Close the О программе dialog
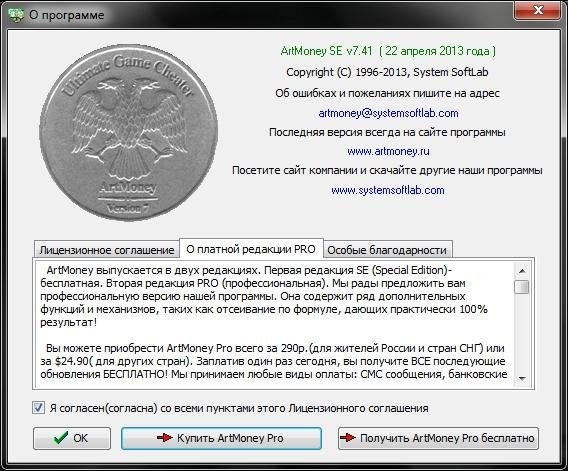The image size is (568, 471). pos(538,11)
